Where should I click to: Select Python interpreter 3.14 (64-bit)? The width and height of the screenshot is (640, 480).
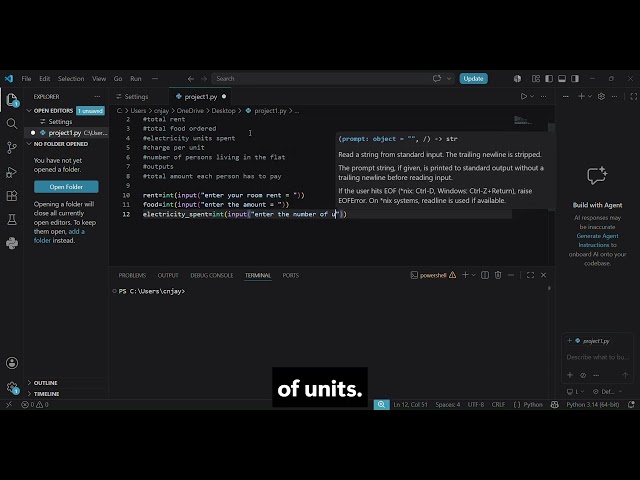(593, 404)
